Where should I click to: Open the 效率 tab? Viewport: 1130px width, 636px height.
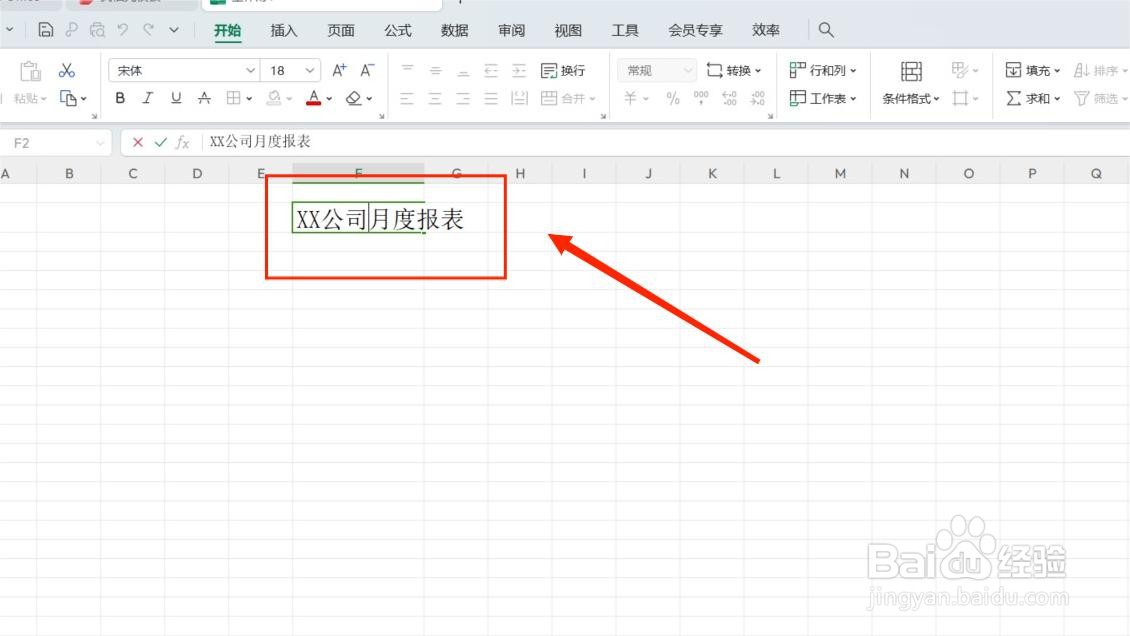(x=765, y=30)
